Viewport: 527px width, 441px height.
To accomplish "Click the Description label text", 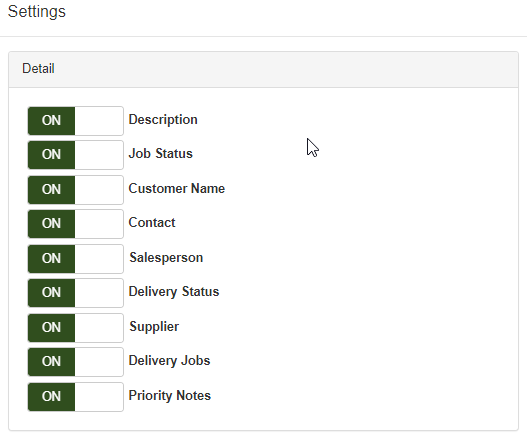I will pyautogui.click(x=163, y=120).
